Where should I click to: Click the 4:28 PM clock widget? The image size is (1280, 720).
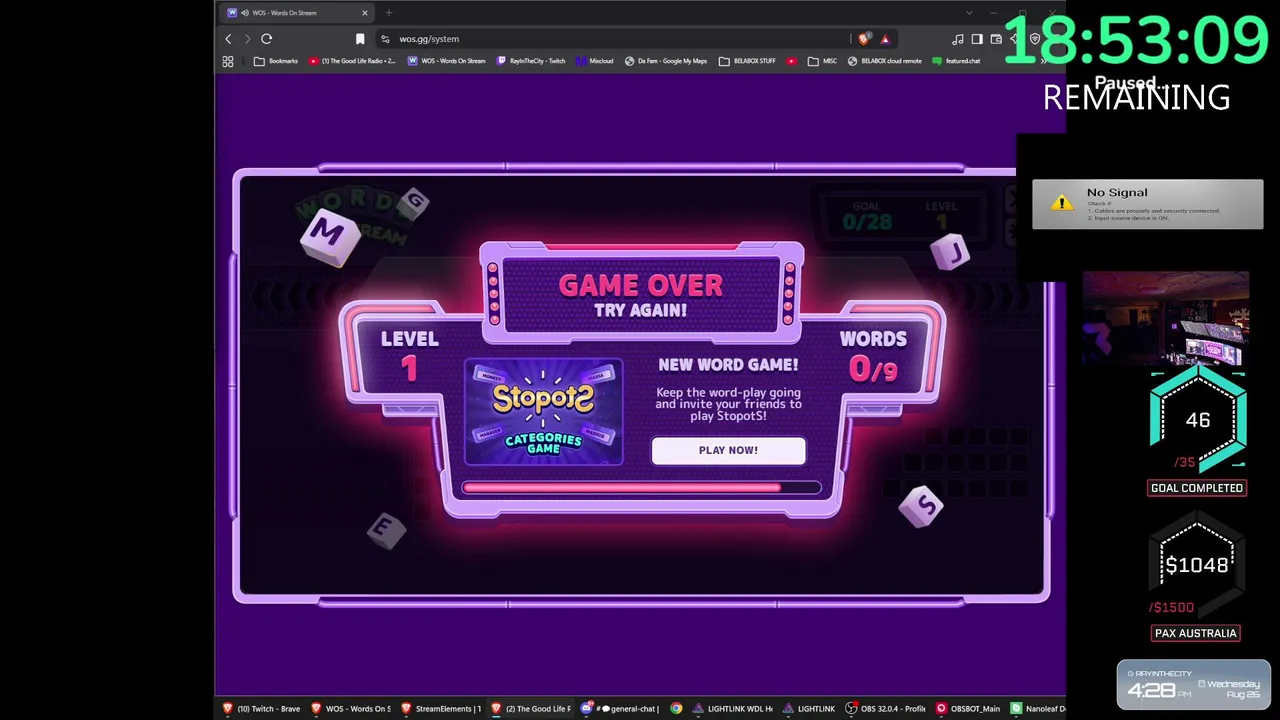pos(1194,685)
